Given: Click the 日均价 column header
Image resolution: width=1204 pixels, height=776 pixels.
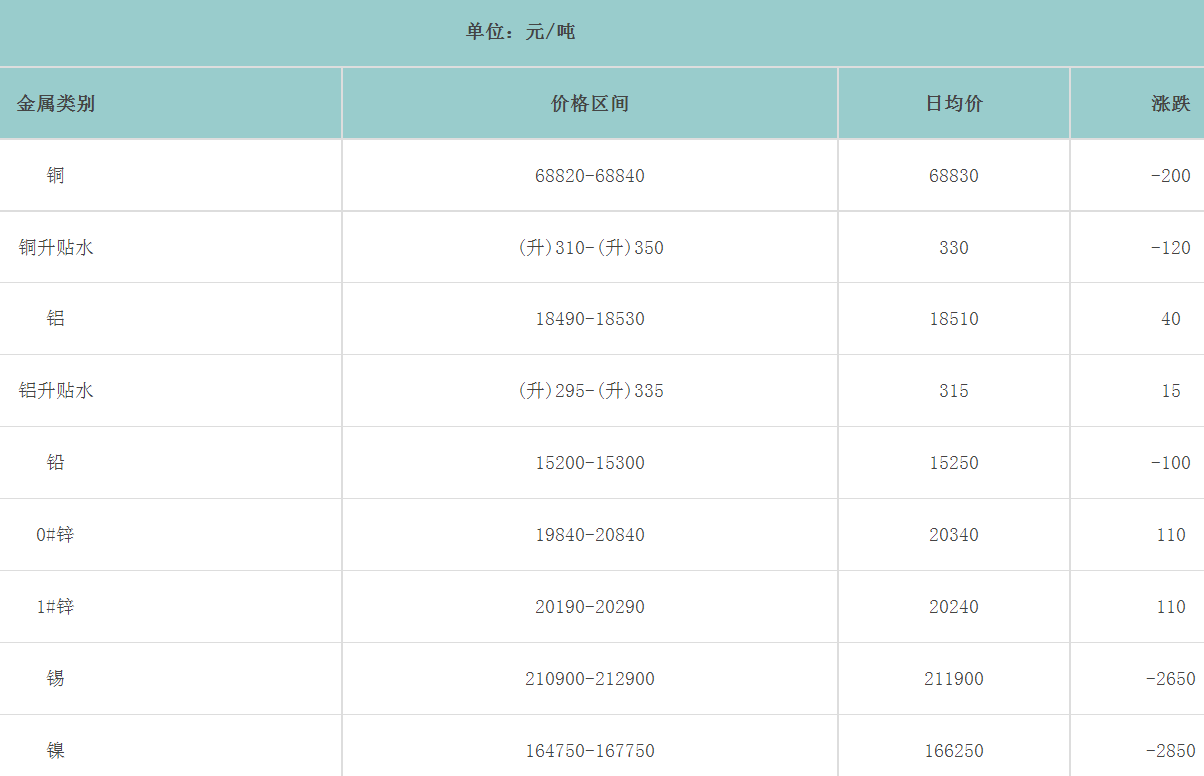Looking at the screenshot, I should (954, 104).
